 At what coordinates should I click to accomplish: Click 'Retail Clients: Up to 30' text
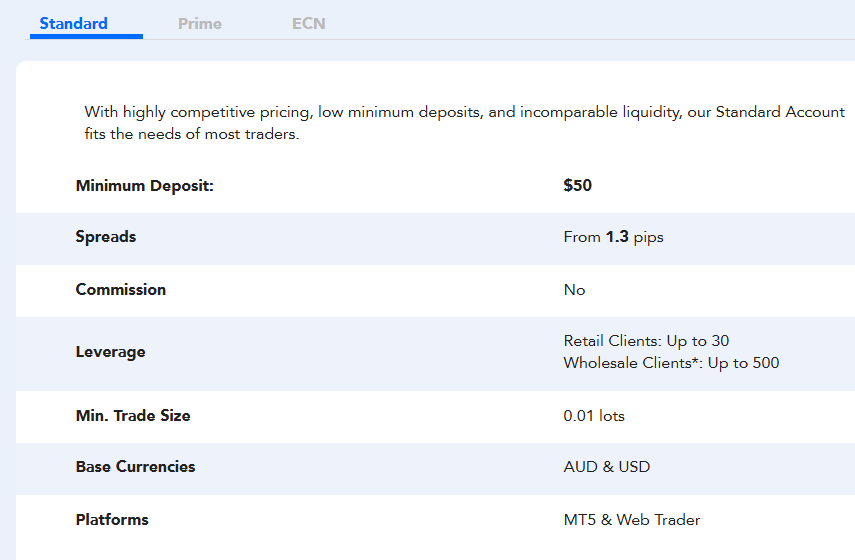[x=646, y=341]
